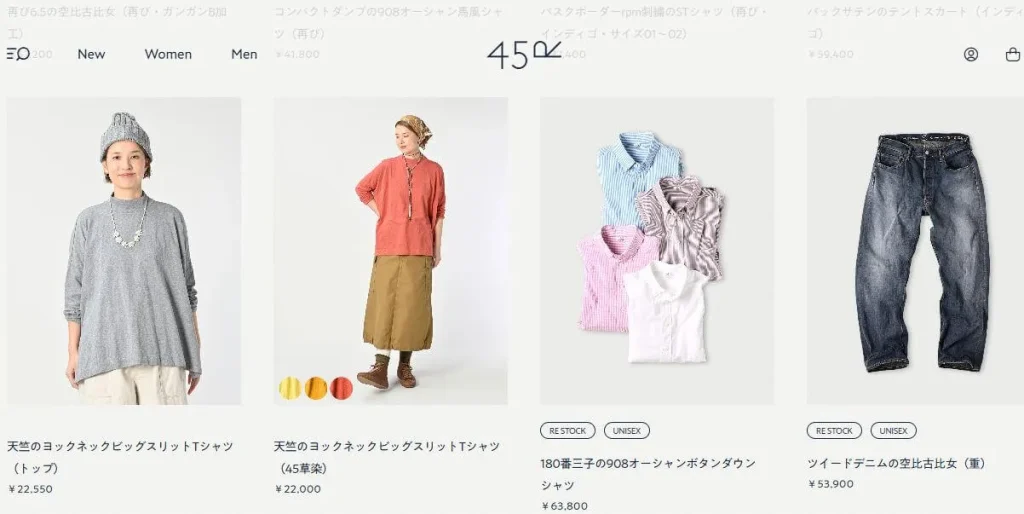The image size is (1024, 514).
Task: Click the 45R logo
Action: pyautogui.click(x=524, y=55)
